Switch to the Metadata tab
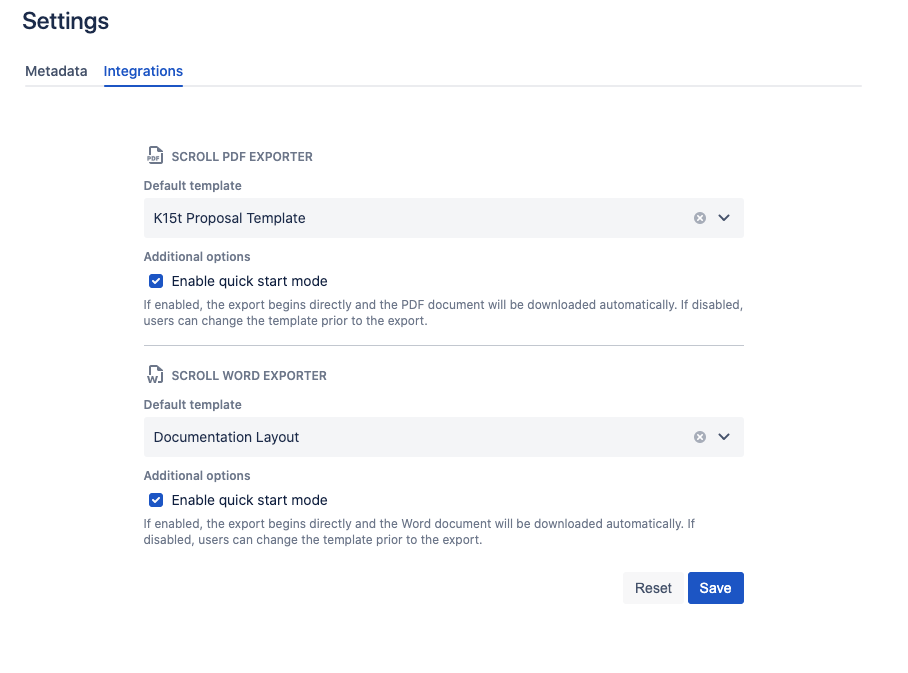 pyautogui.click(x=56, y=71)
